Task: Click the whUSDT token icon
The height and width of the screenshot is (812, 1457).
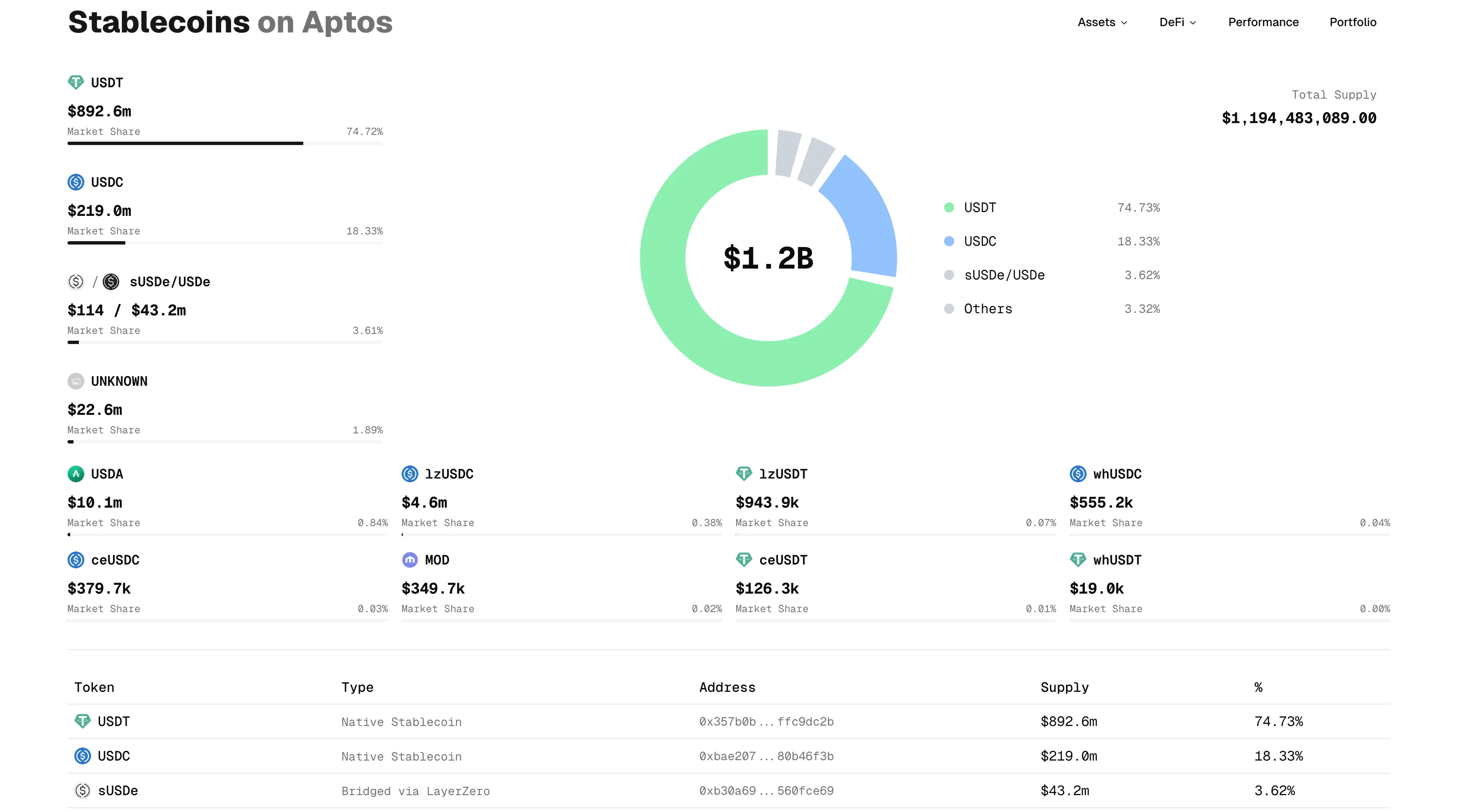Action: [x=1079, y=560]
